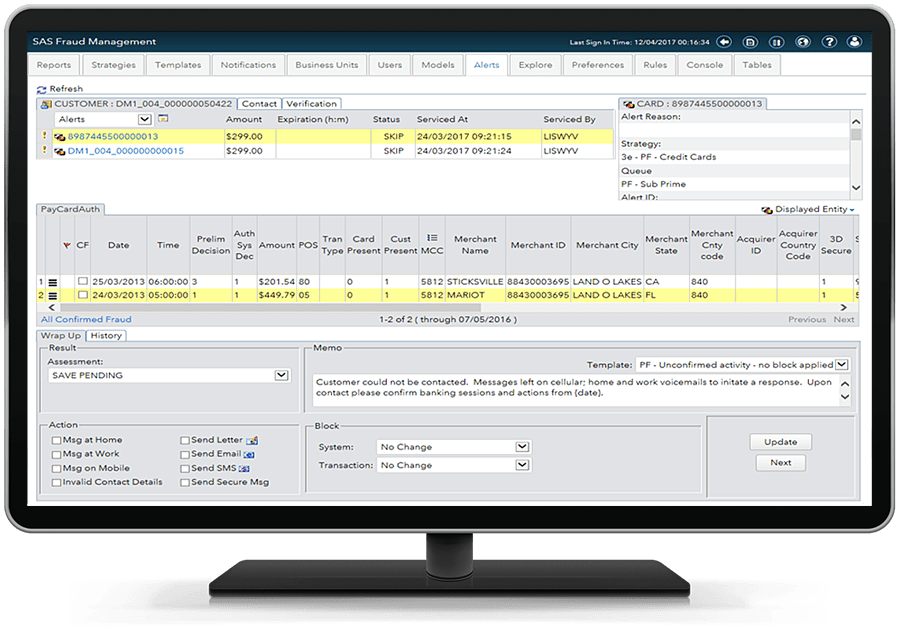Open the memo Template dropdown
The height and width of the screenshot is (629, 900).
coord(841,365)
